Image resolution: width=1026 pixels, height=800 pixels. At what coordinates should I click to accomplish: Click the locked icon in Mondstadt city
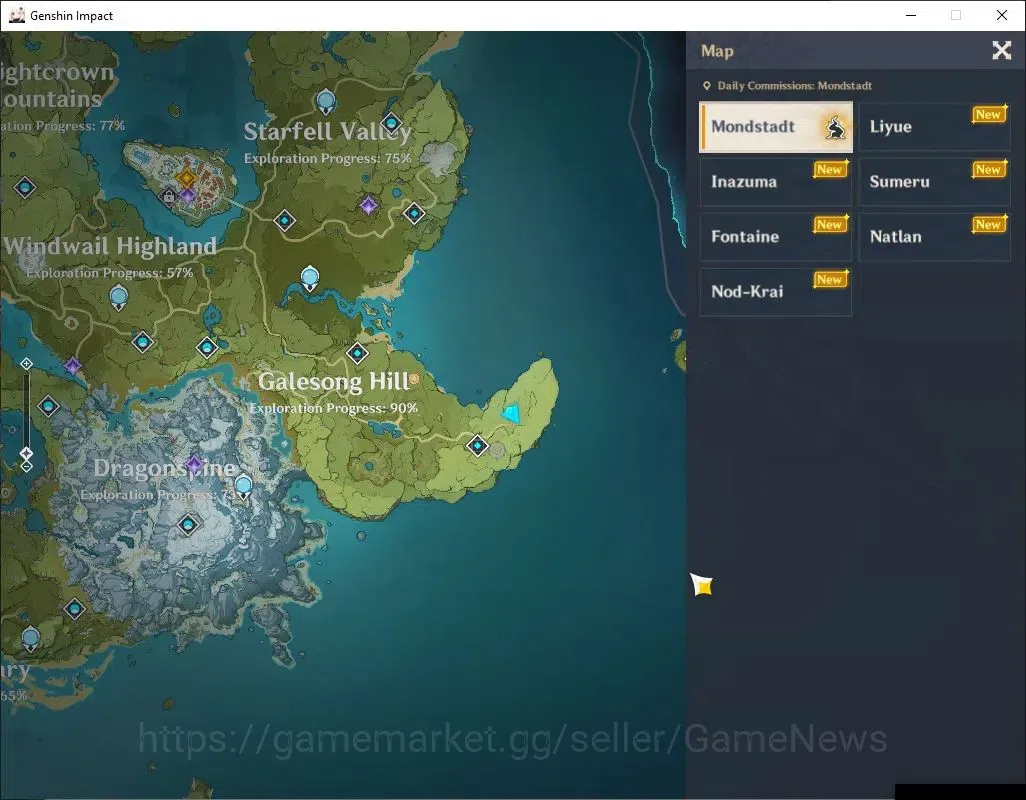click(x=169, y=195)
